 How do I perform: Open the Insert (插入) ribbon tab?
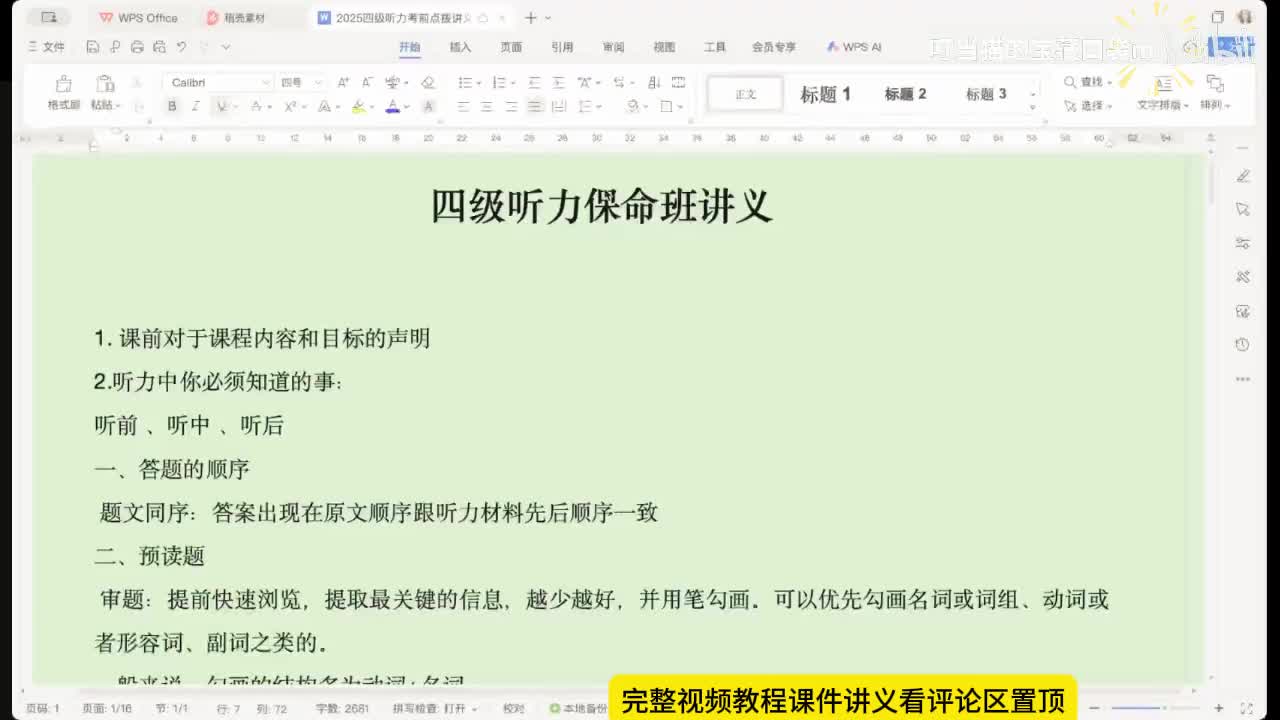pos(460,47)
